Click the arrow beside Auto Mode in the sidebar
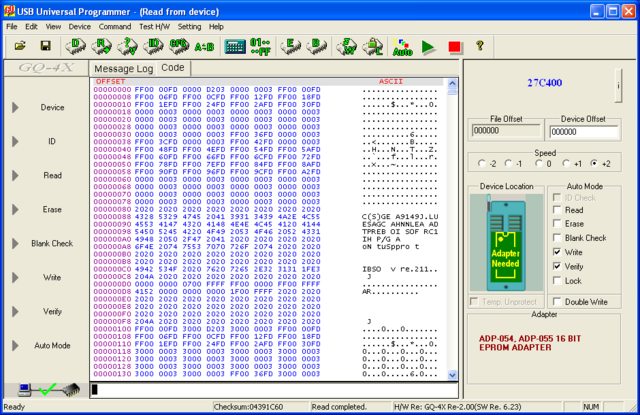640x415 pixels. click(15, 345)
